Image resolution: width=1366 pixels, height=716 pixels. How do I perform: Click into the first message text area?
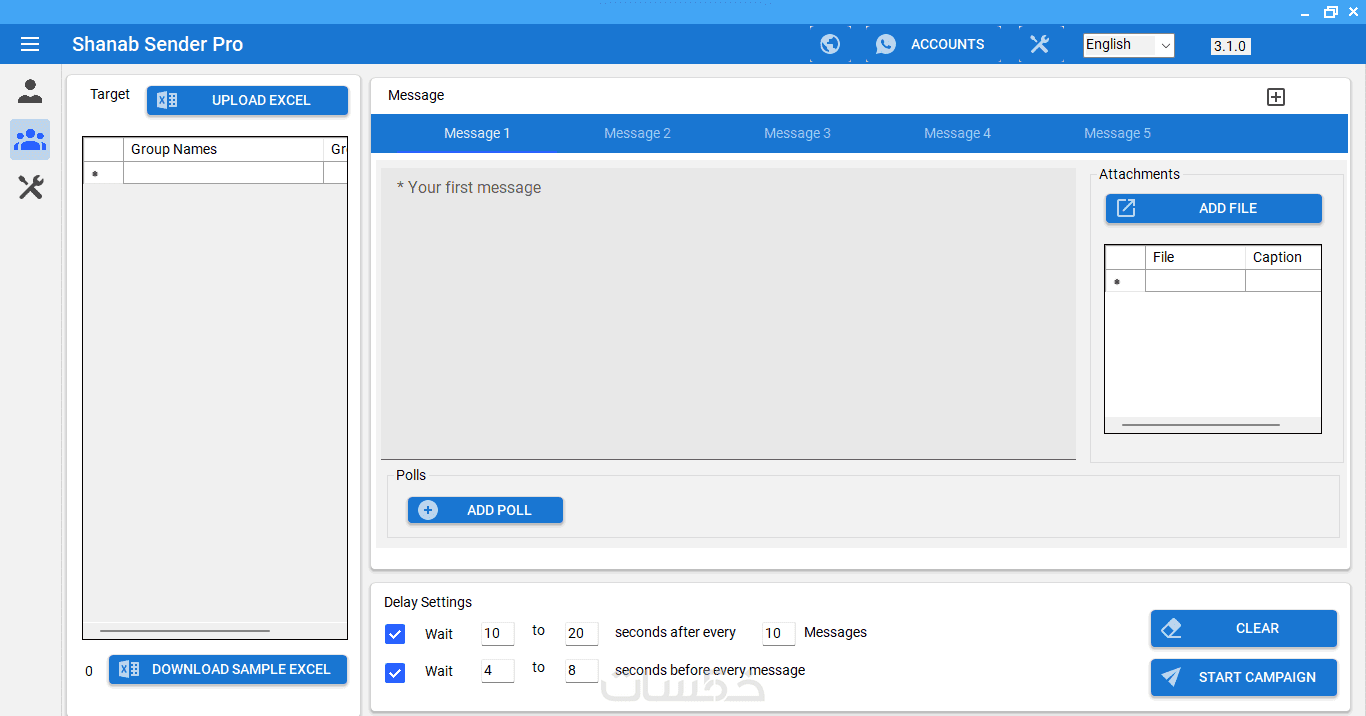tap(728, 313)
